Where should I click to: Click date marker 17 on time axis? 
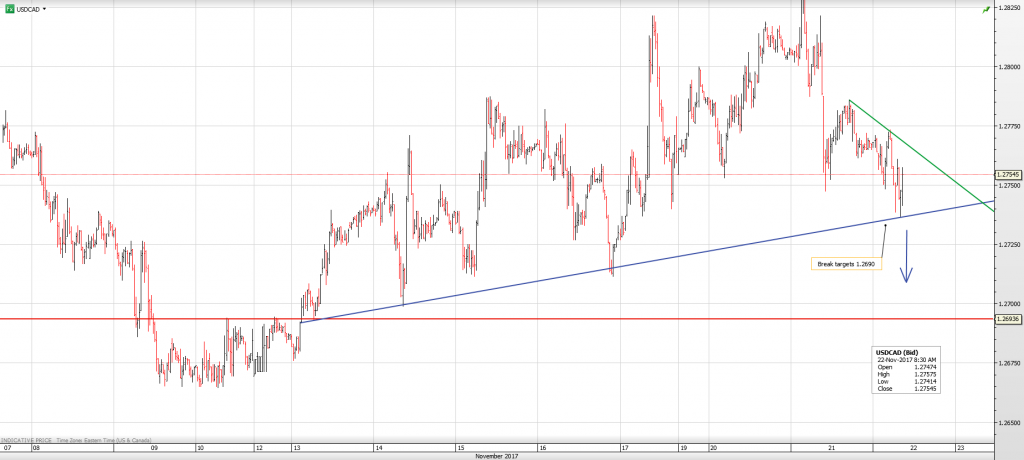point(622,447)
